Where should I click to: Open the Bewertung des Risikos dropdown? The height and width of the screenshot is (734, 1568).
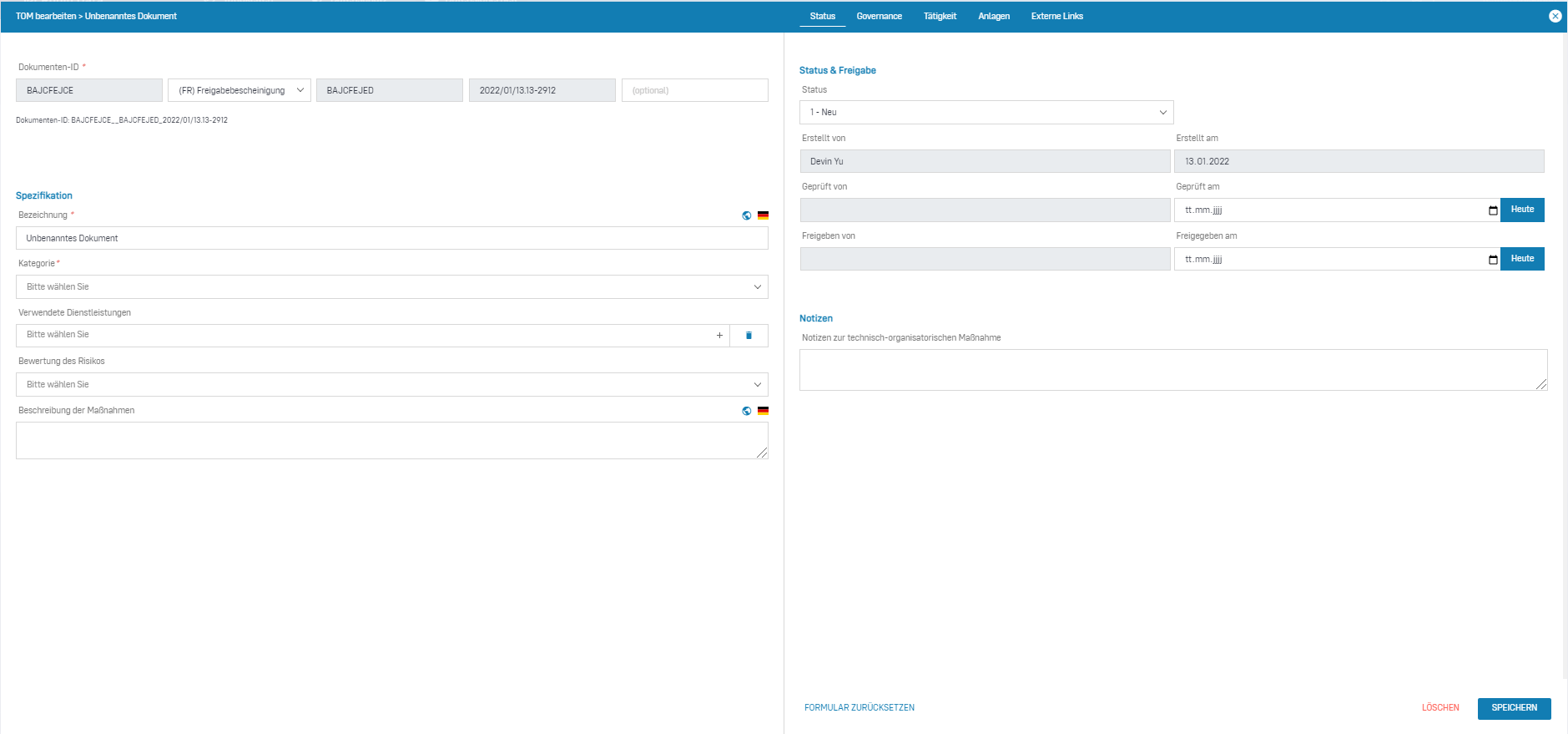[x=391, y=385]
